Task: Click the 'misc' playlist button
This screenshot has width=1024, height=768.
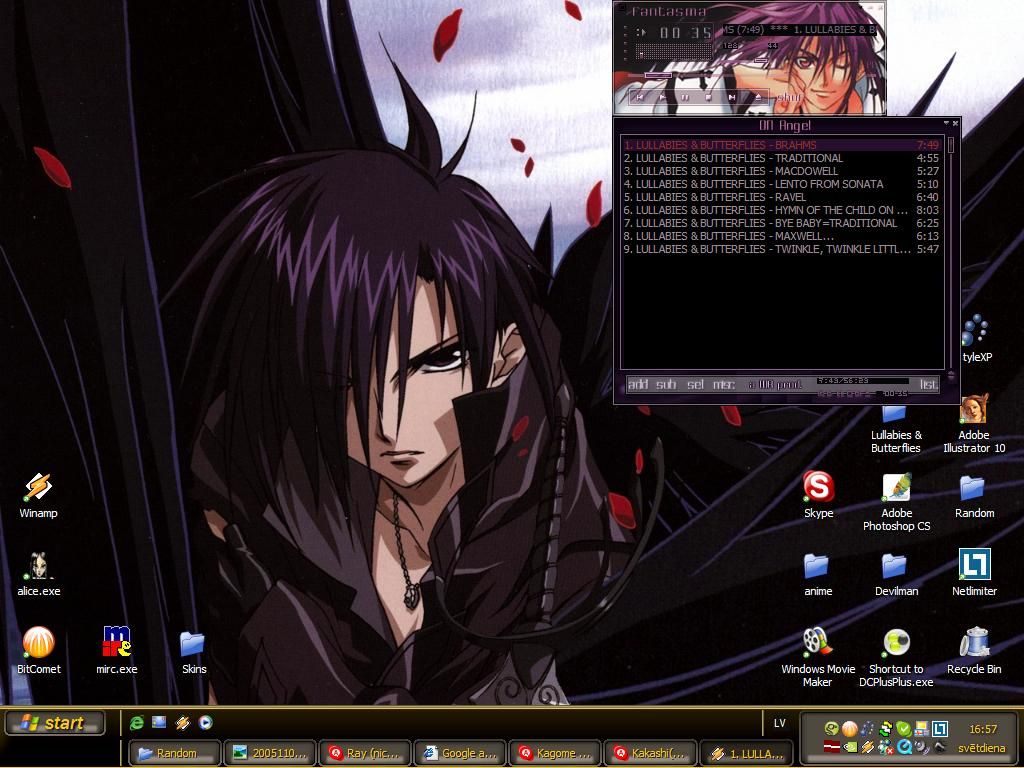Action: point(724,384)
